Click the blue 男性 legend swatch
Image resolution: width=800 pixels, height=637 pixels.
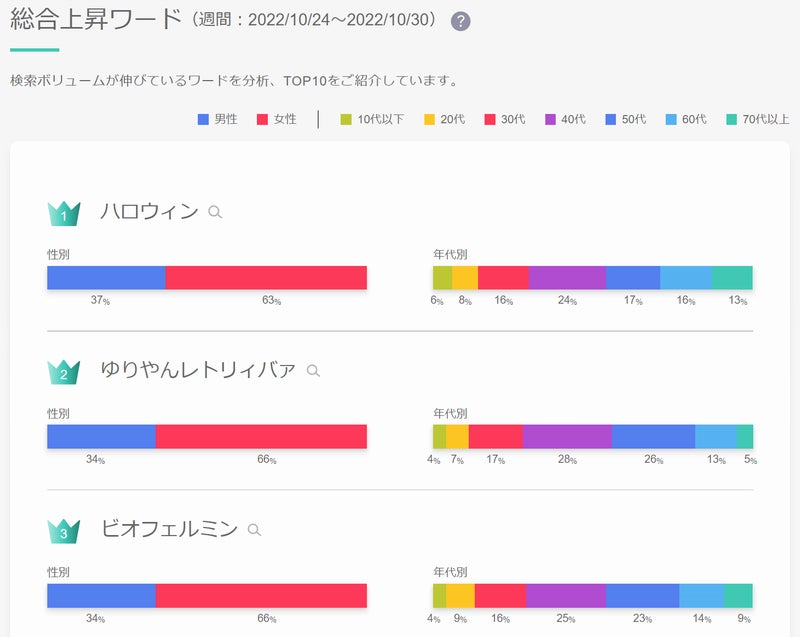pos(204,119)
